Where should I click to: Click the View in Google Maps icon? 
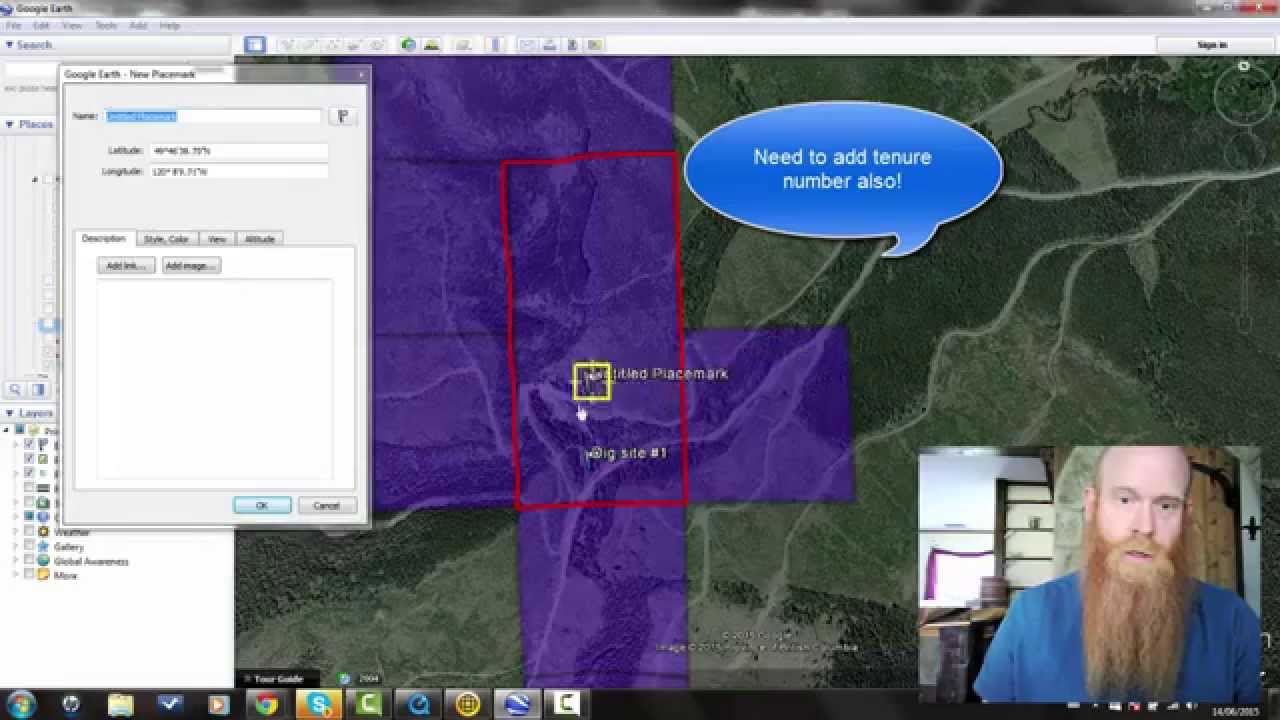tap(595, 45)
